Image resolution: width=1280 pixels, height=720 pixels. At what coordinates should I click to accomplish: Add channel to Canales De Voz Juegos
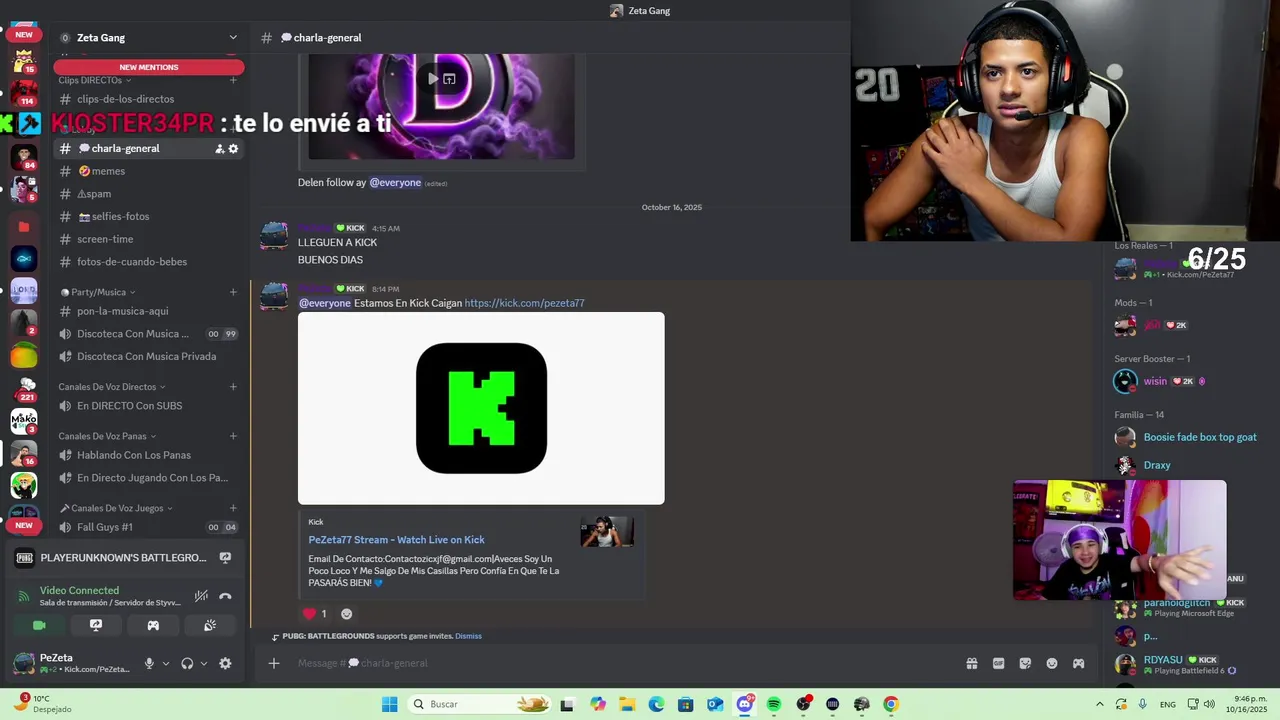pyautogui.click(x=233, y=508)
